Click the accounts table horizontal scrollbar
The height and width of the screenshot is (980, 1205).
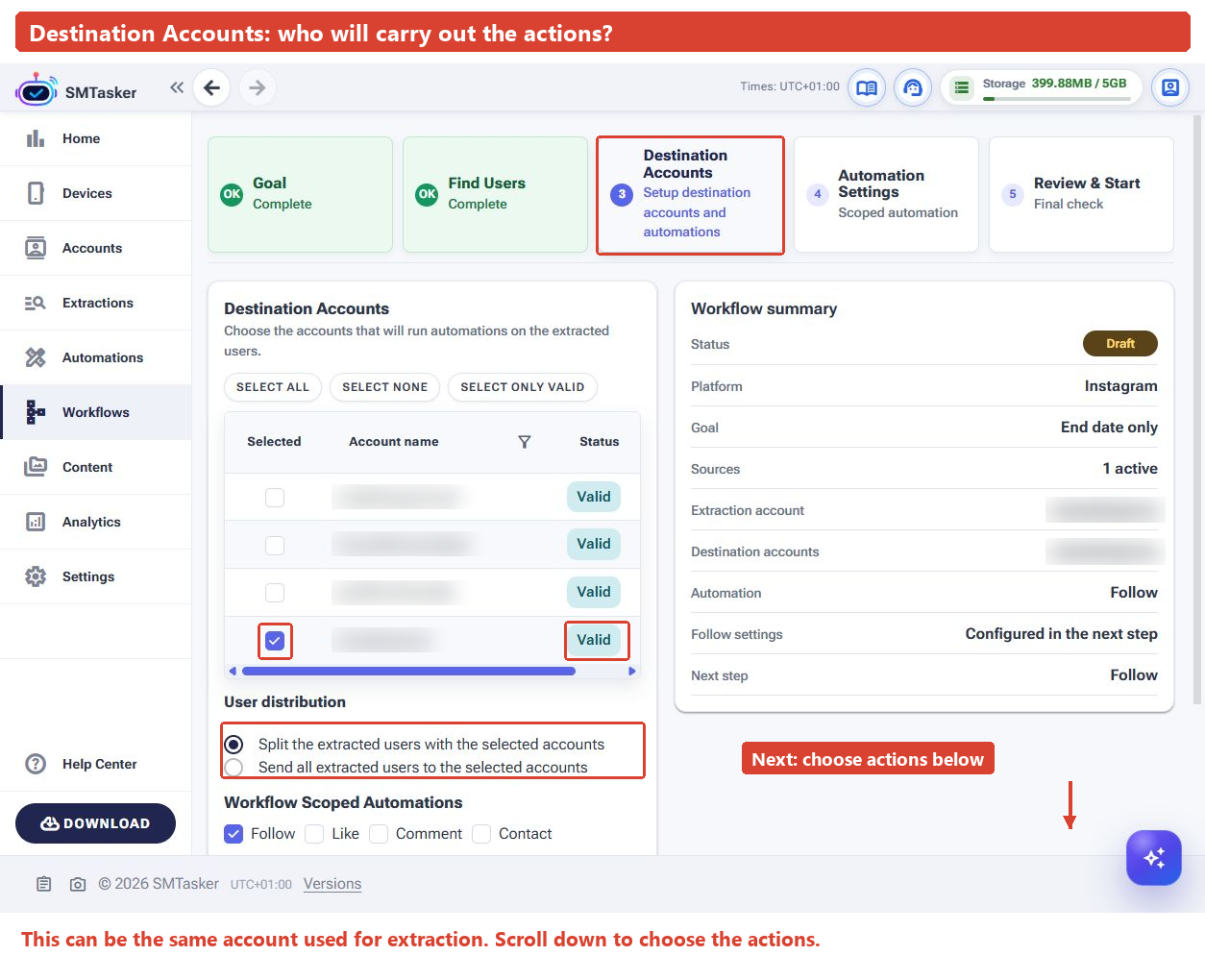(409, 672)
